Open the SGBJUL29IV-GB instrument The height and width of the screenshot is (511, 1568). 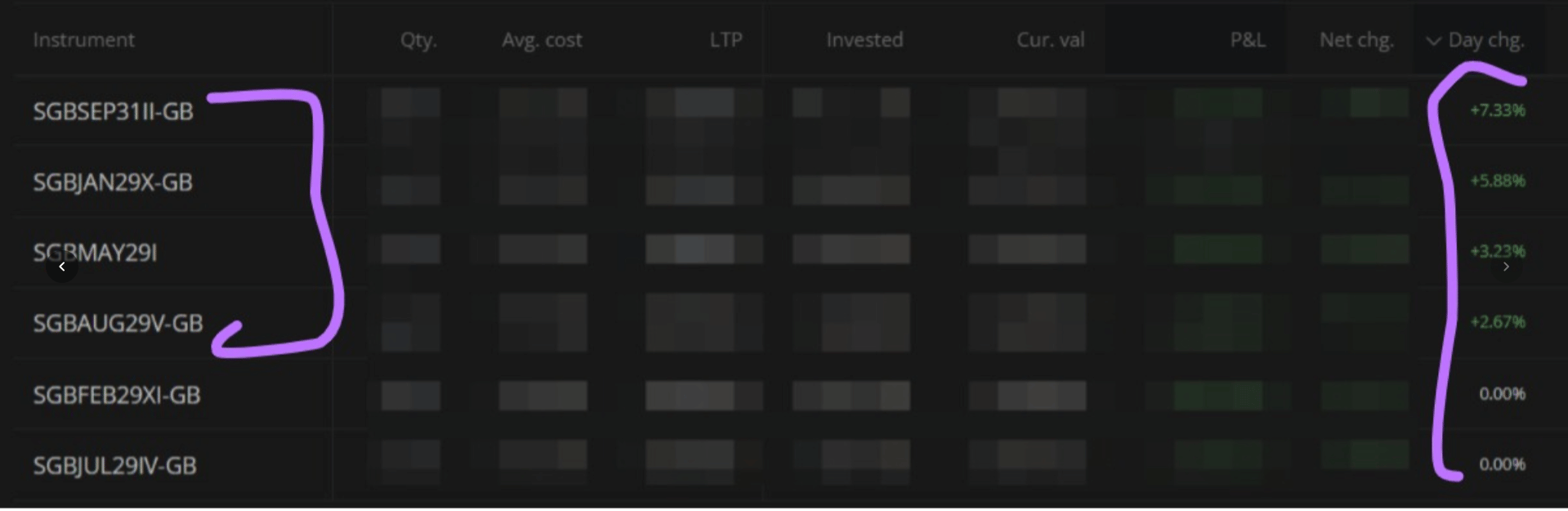[114, 466]
